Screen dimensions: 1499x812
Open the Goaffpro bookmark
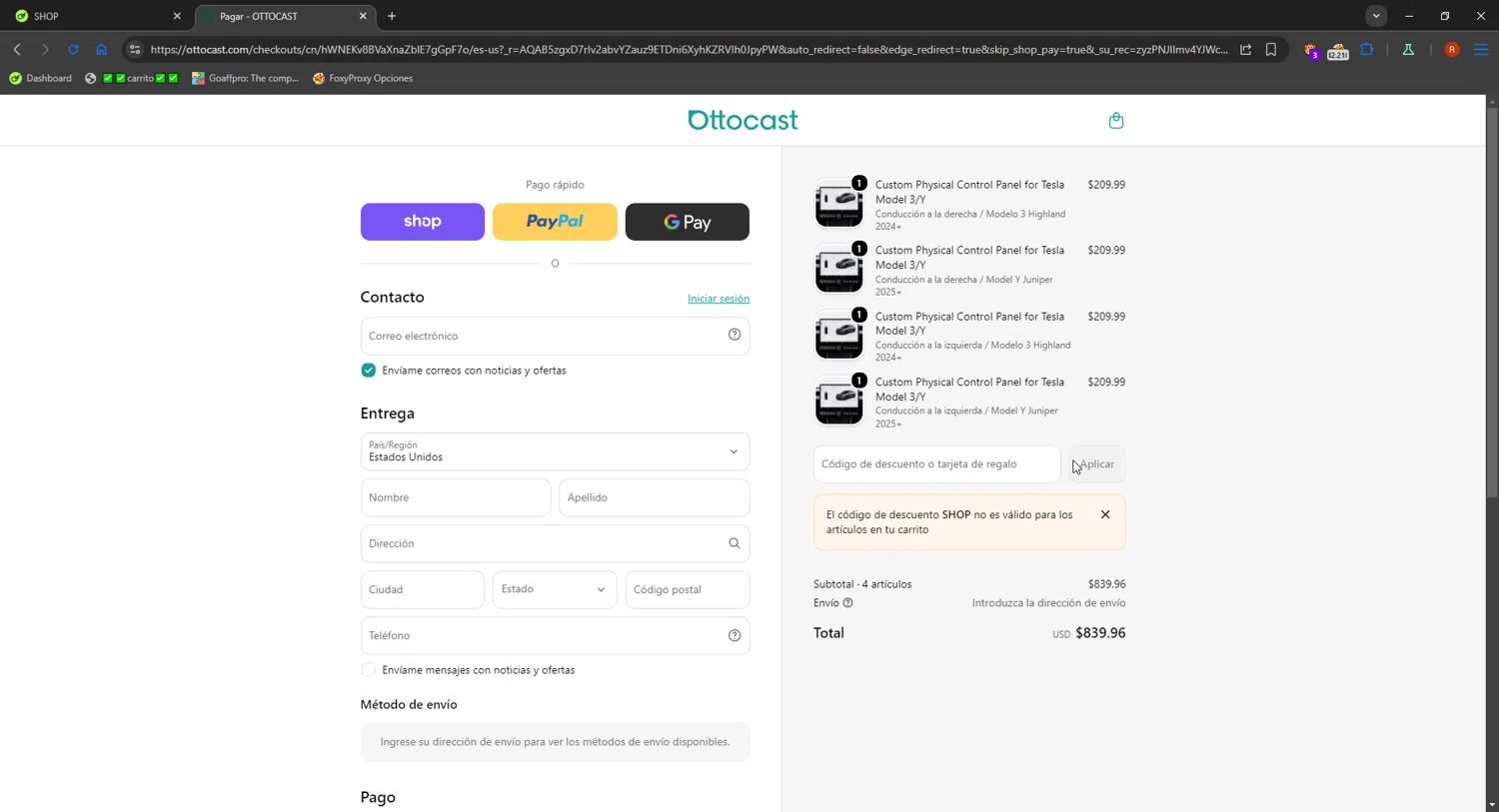246,78
